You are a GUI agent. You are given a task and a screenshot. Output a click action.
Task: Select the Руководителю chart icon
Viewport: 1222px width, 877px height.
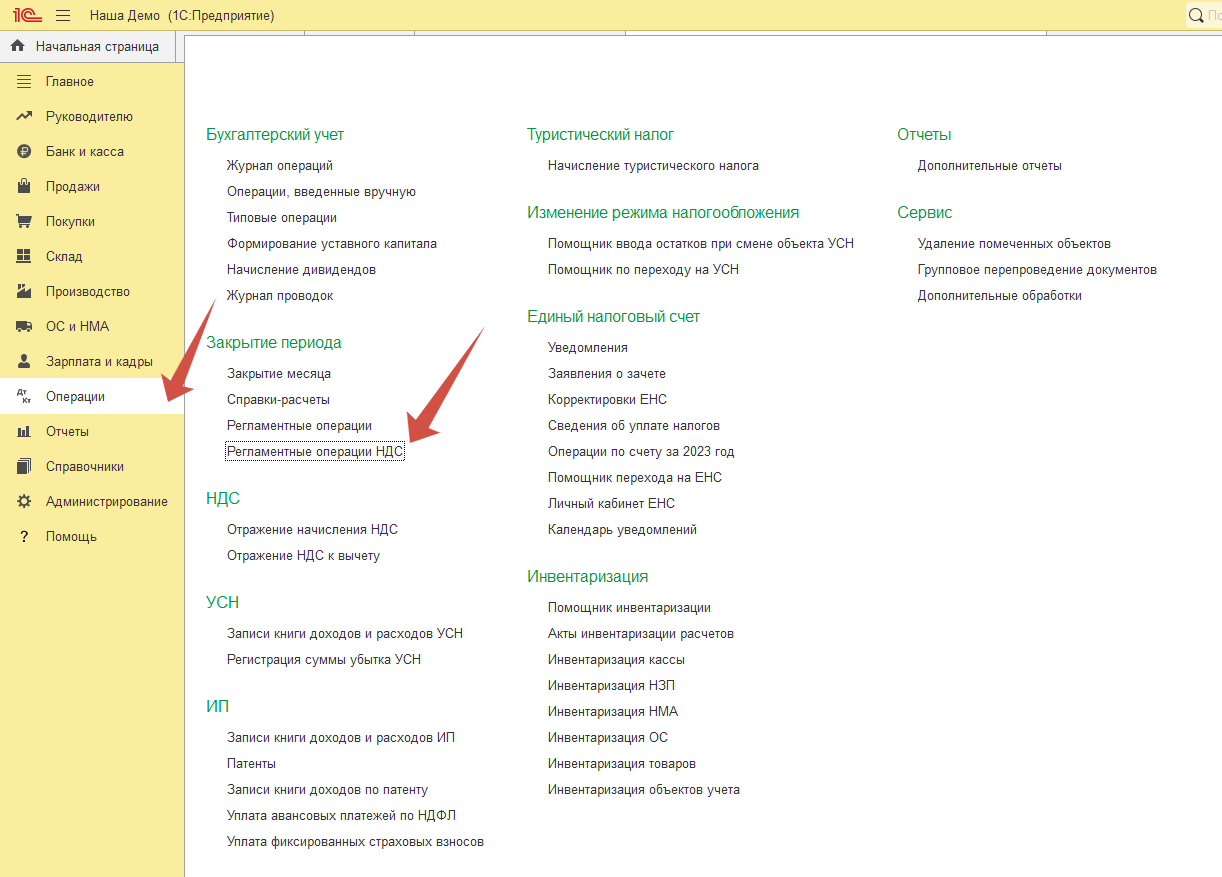24,117
